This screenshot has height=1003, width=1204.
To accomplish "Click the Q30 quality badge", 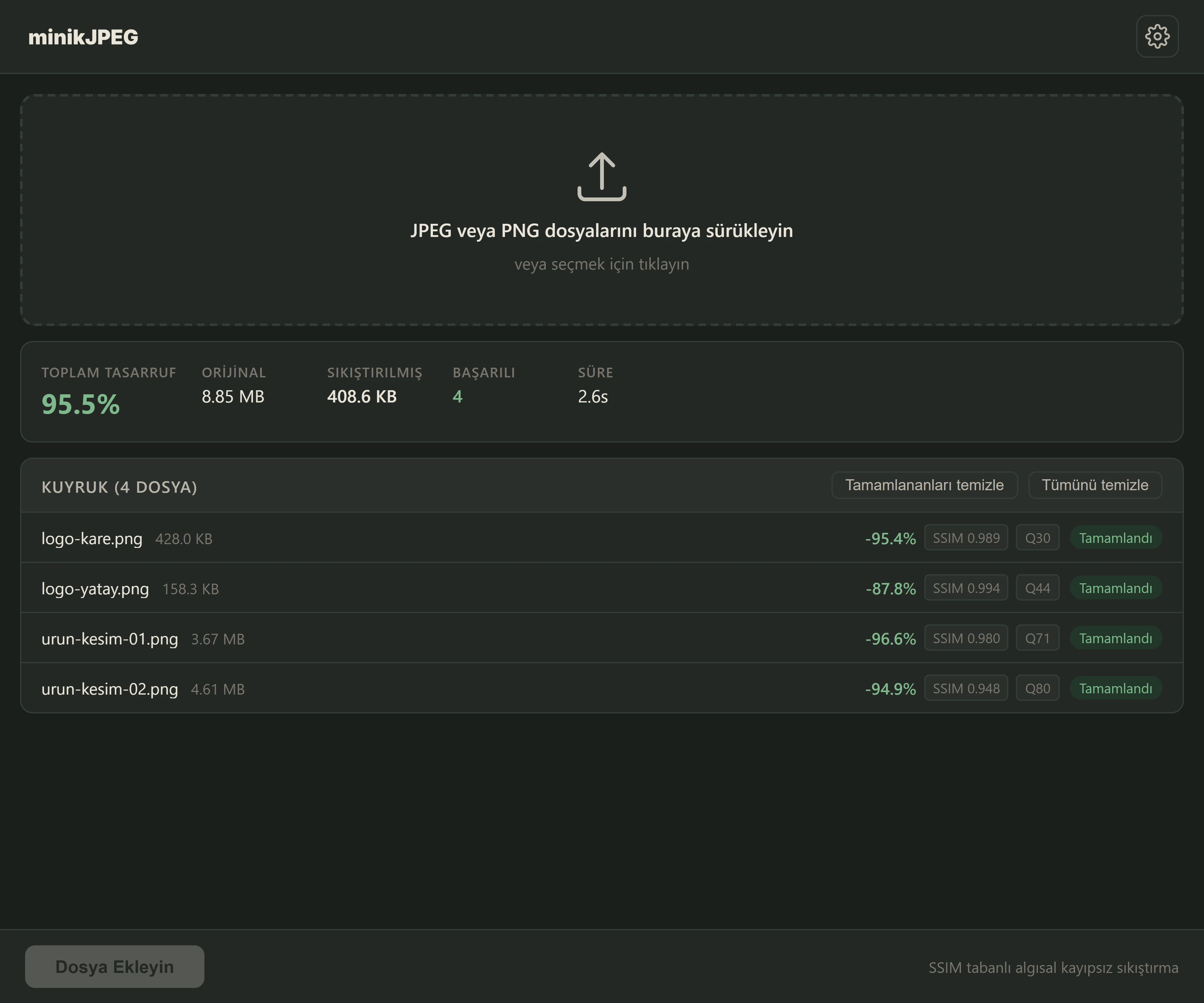I will 1038,538.
